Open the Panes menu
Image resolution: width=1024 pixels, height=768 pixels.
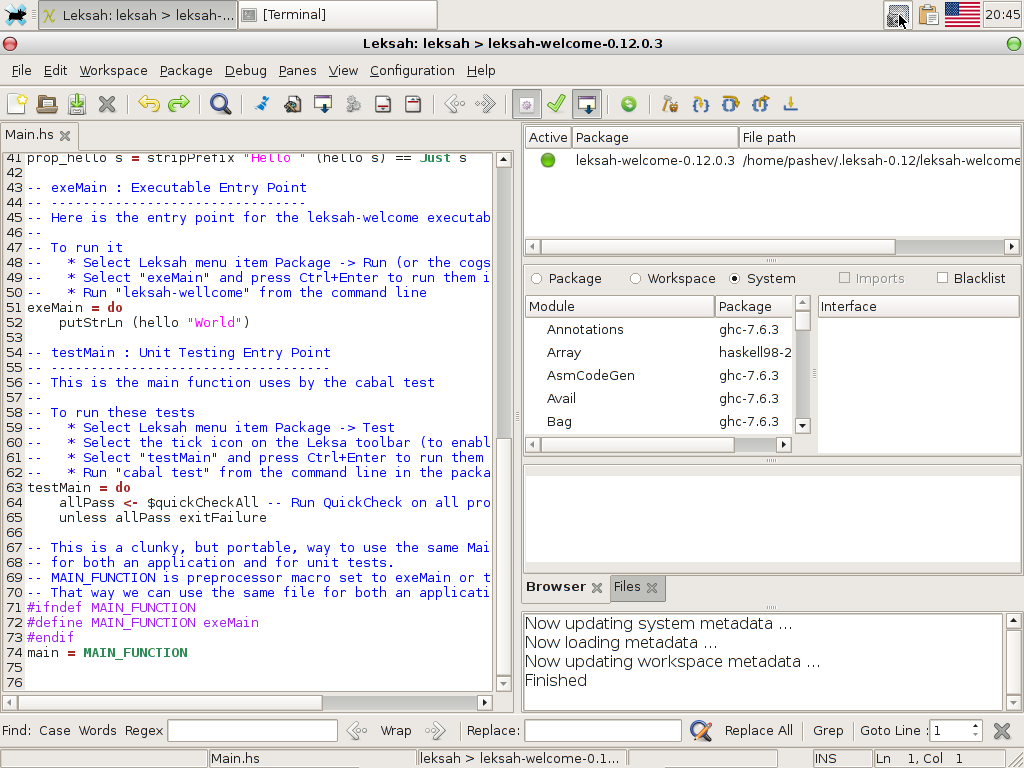pyautogui.click(x=298, y=71)
